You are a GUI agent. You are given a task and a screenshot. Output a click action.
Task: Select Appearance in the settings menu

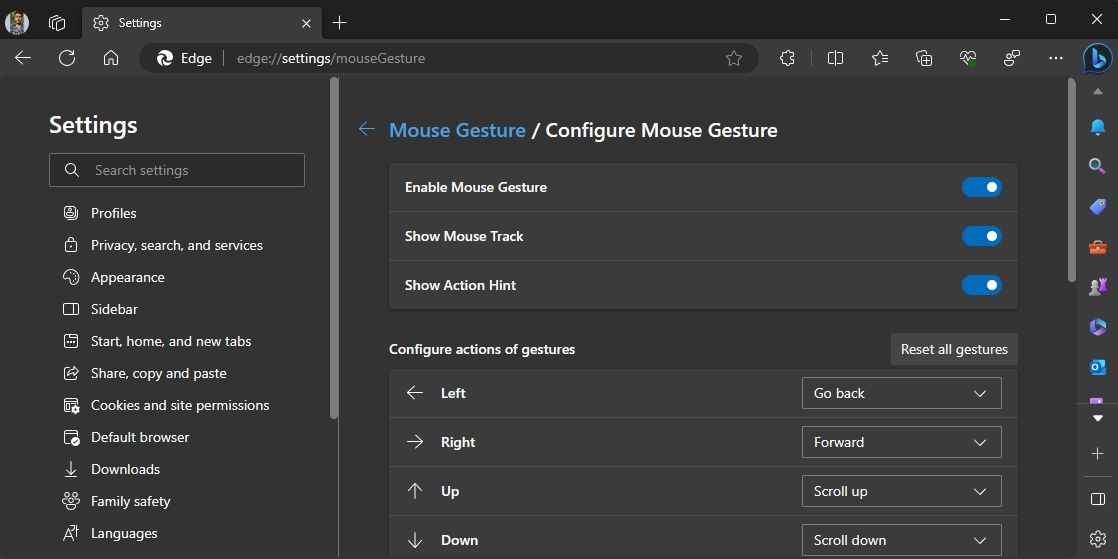[127, 277]
